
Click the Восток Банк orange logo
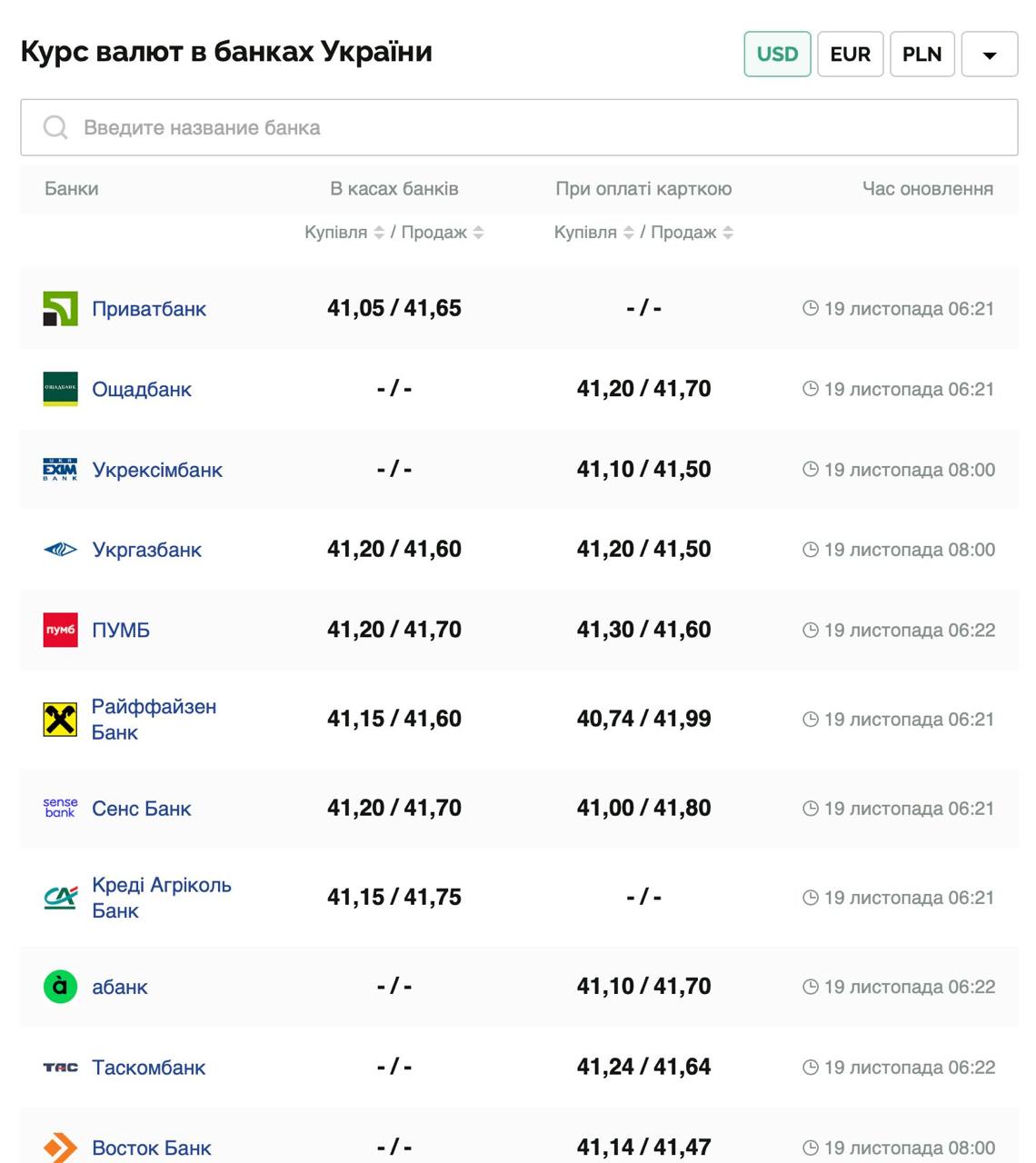click(x=60, y=1148)
